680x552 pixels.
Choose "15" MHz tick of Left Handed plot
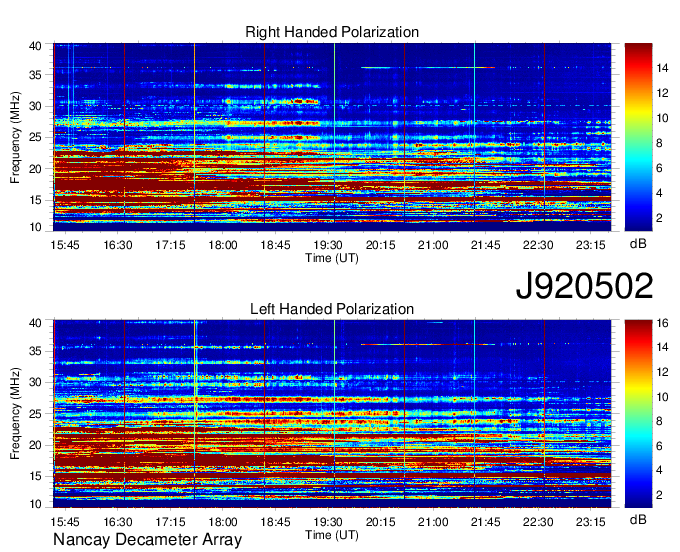pos(35,477)
